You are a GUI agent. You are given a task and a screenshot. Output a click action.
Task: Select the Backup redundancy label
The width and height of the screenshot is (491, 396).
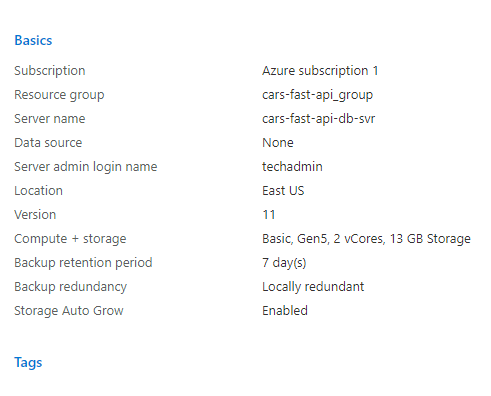point(70,287)
